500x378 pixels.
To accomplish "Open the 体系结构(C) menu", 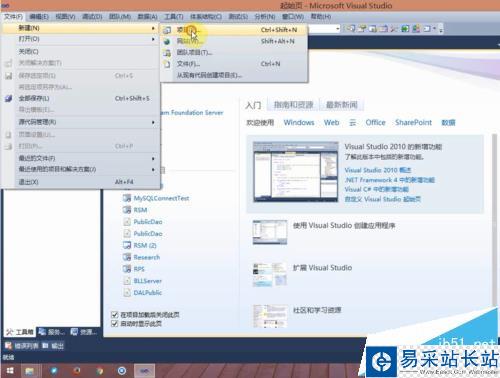I will [206, 16].
